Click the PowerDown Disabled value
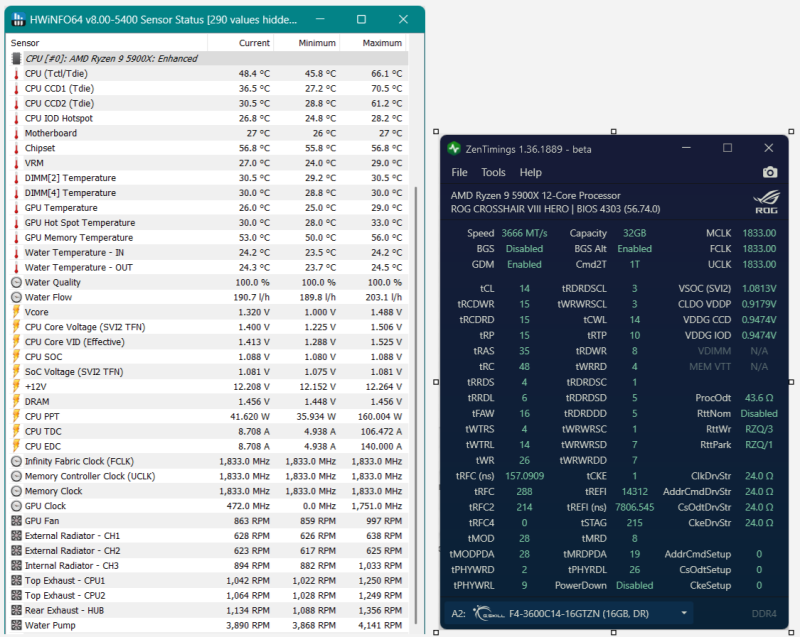This screenshot has width=800, height=637. click(x=635, y=585)
